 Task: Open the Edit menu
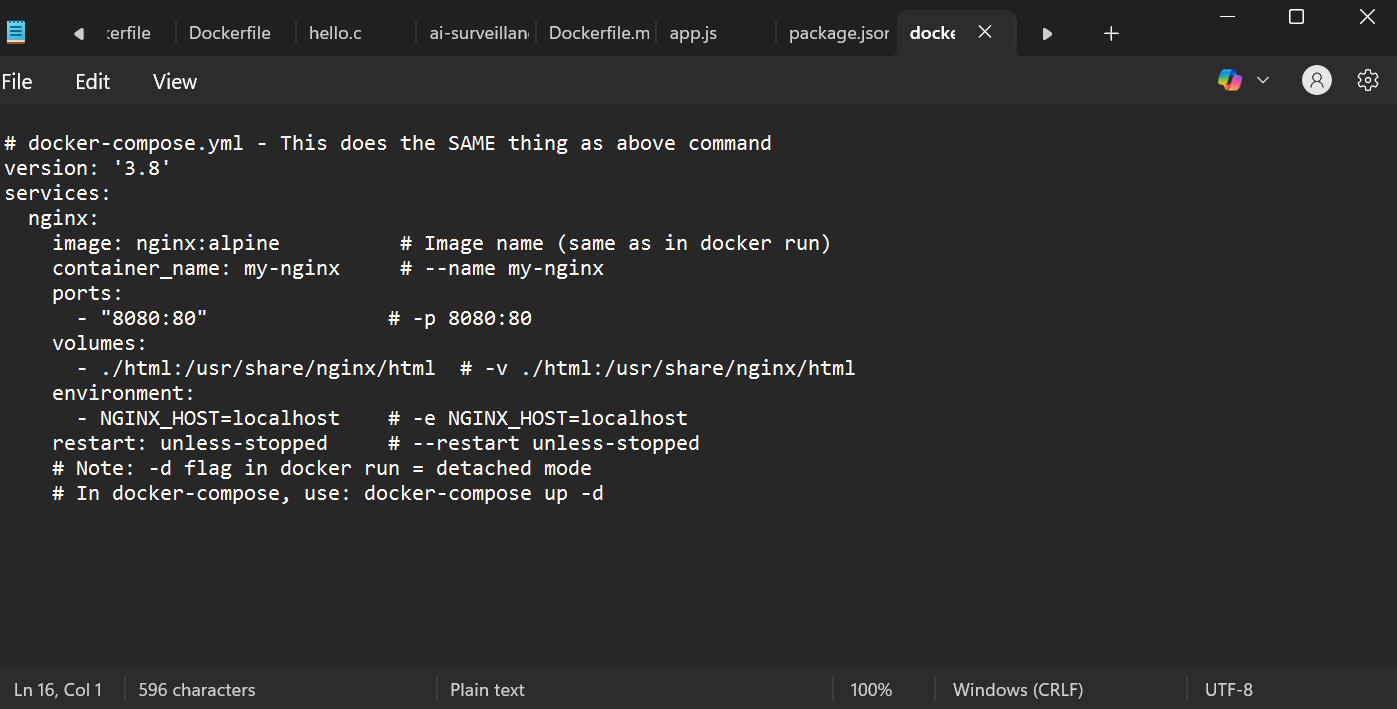pos(92,82)
